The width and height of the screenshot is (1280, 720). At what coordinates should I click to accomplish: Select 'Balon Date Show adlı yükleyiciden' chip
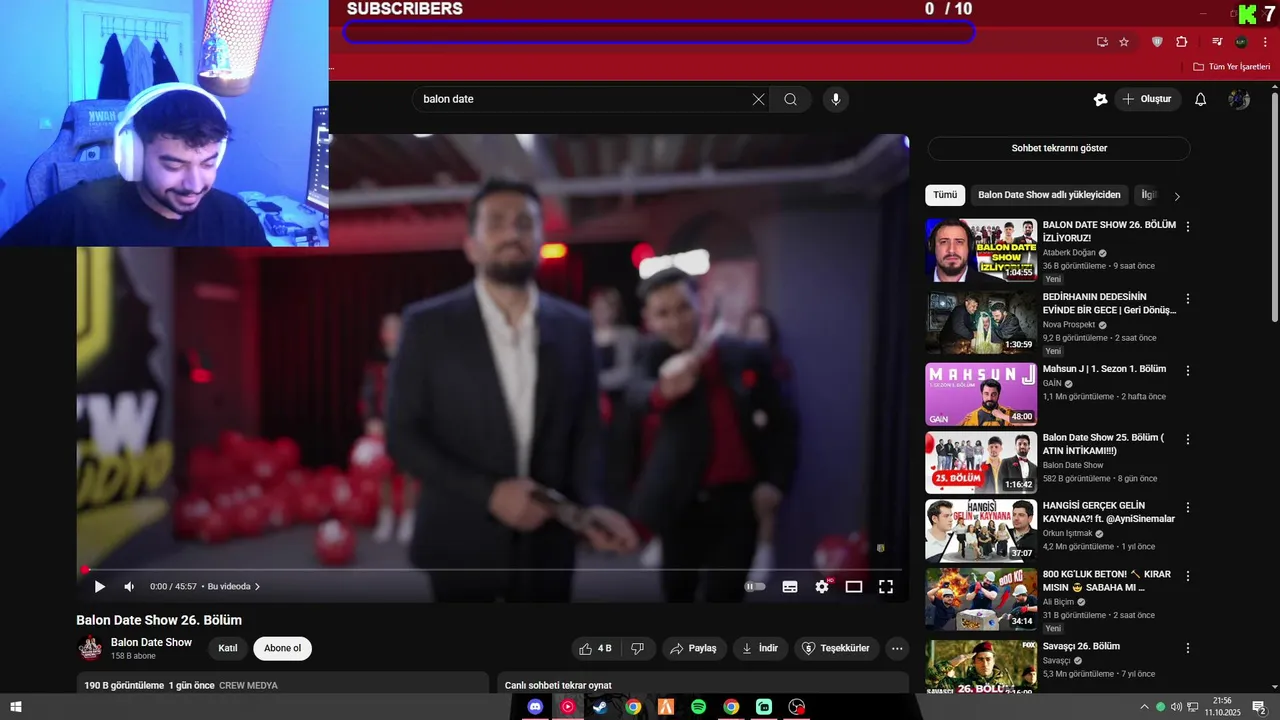(x=1049, y=195)
